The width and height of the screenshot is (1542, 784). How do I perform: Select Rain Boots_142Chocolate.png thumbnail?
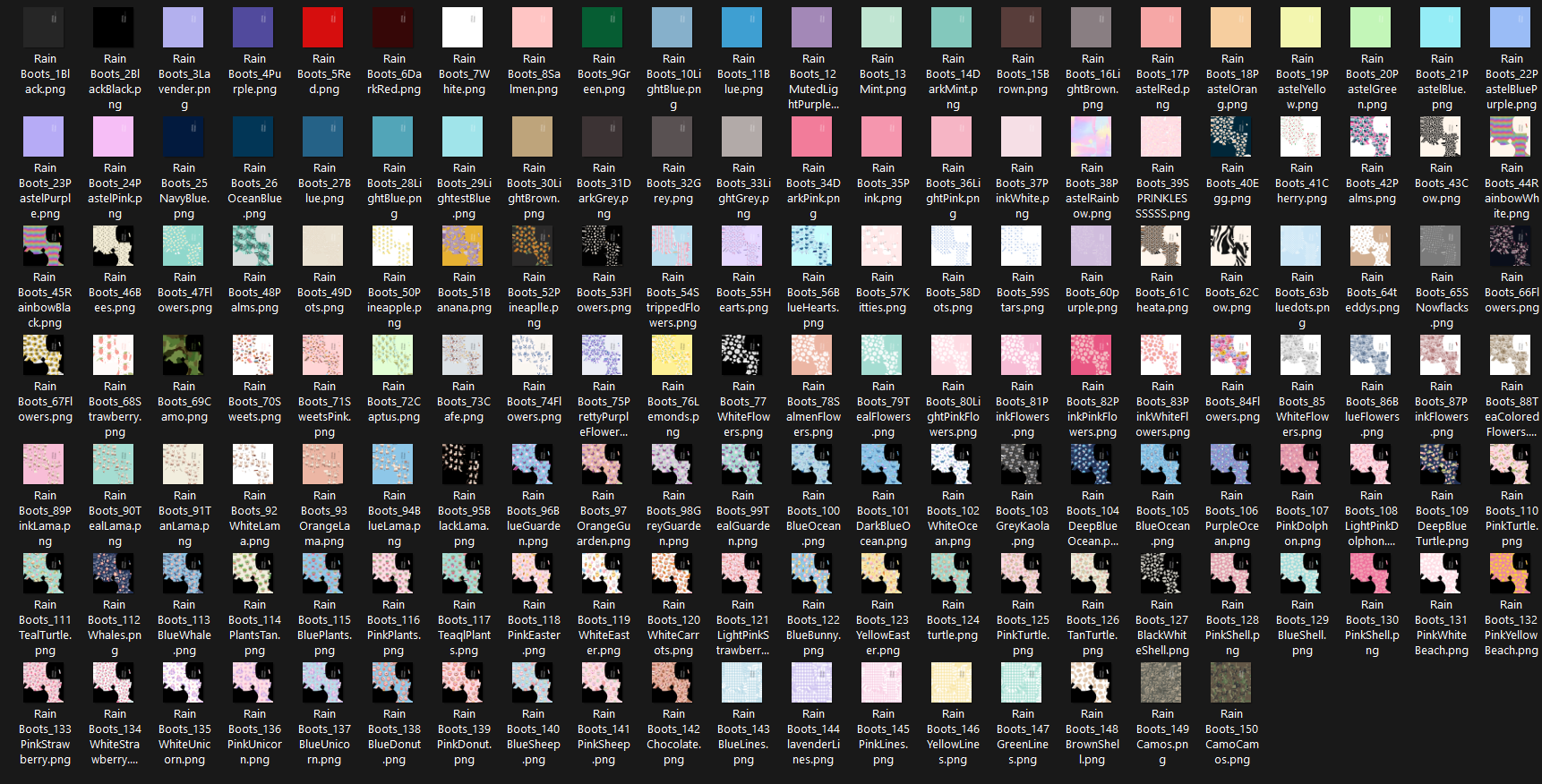point(672,683)
